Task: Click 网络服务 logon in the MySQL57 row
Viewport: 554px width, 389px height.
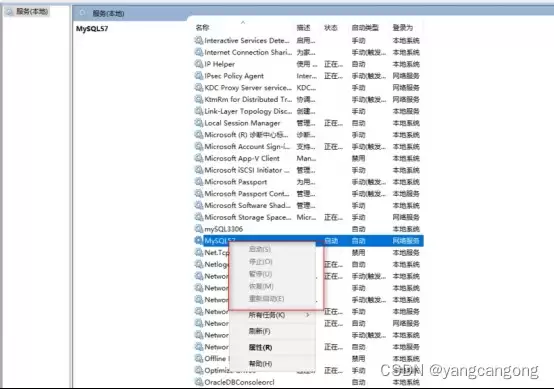Action: pos(406,241)
